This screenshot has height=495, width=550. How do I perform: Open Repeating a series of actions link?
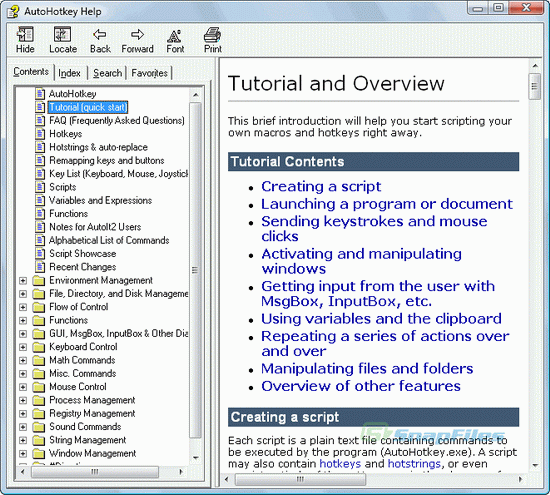coord(385,343)
